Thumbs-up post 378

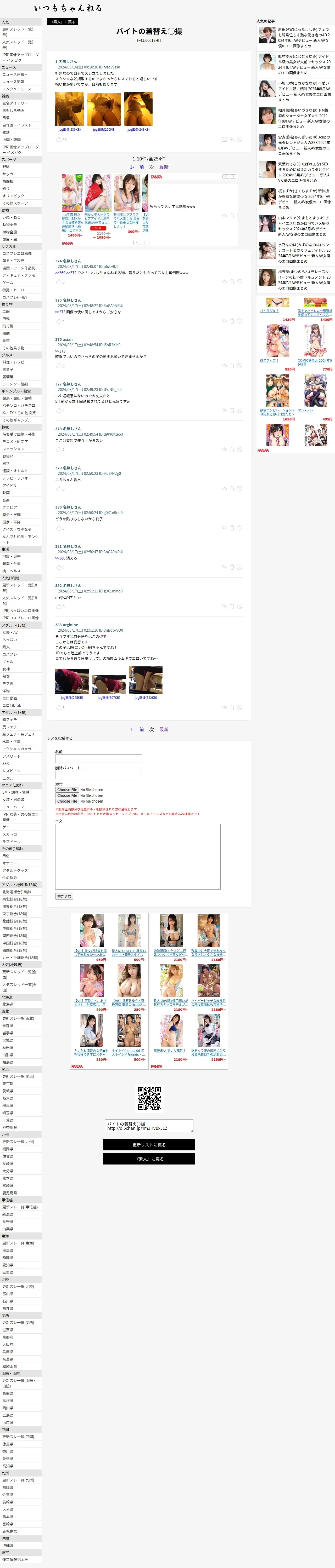[x=59, y=450]
